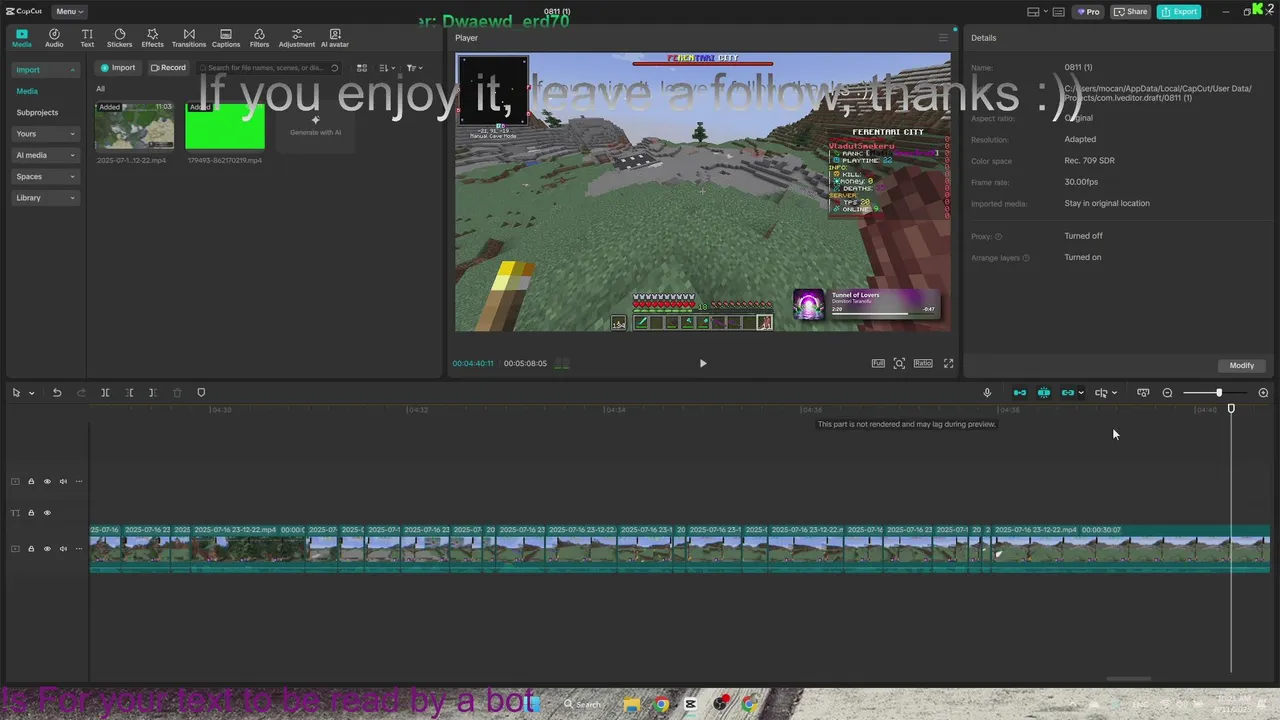Open the Effects panel
This screenshot has height=720, width=1280.
tap(152, 38)
